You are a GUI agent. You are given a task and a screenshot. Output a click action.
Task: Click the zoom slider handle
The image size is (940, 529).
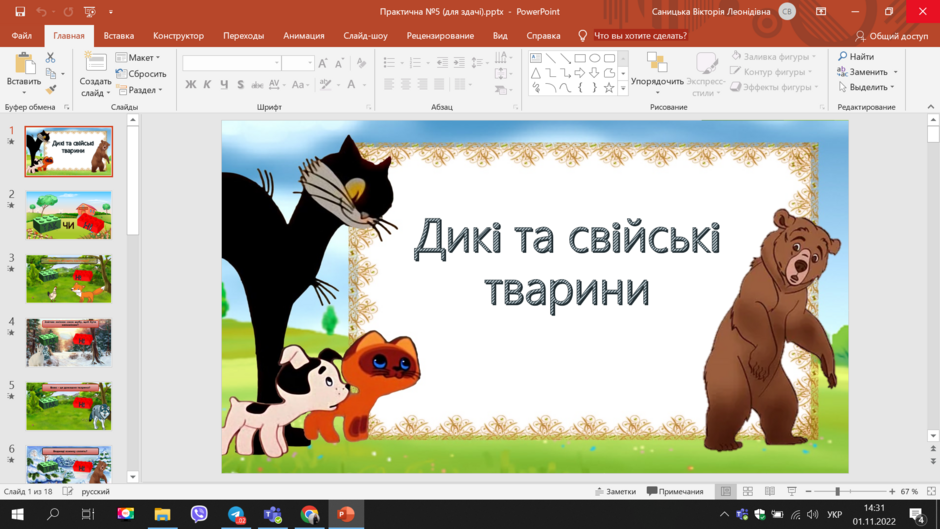[837, 491]
